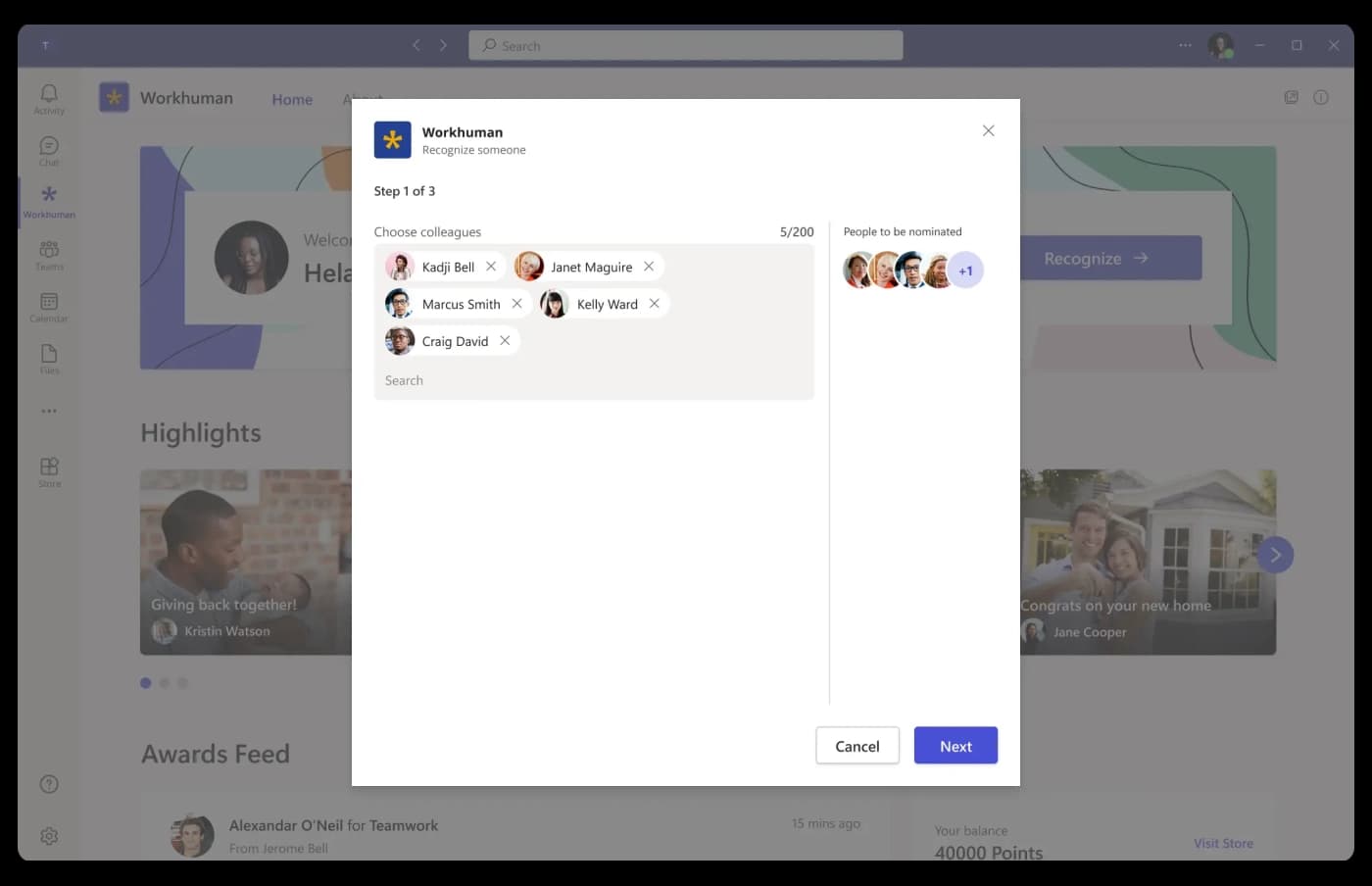Open Settings via the gear icon
The height and width of the screenshot is (886, 1372).
[x=48, y=835]
